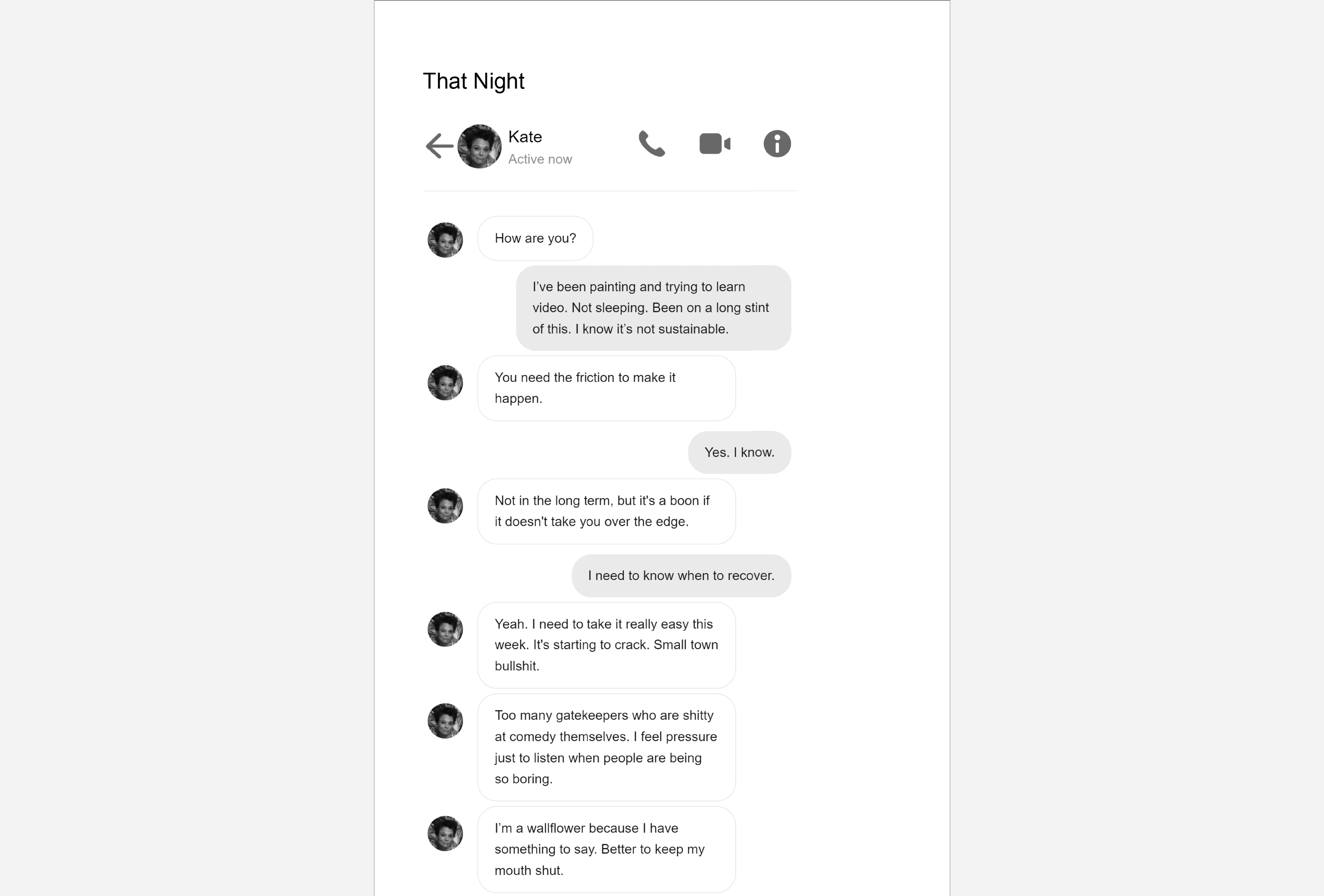Select "I need to know when to recover" bubble
1324x896 pixels.
[x=681, y=576]
